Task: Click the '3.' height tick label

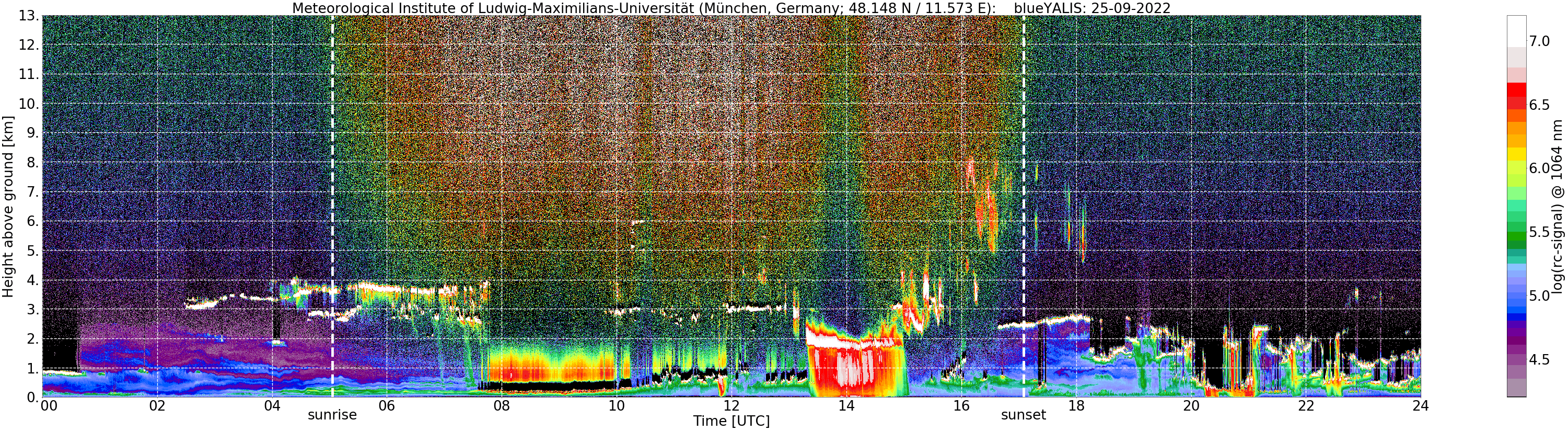Action: click(x=33, y=309)
